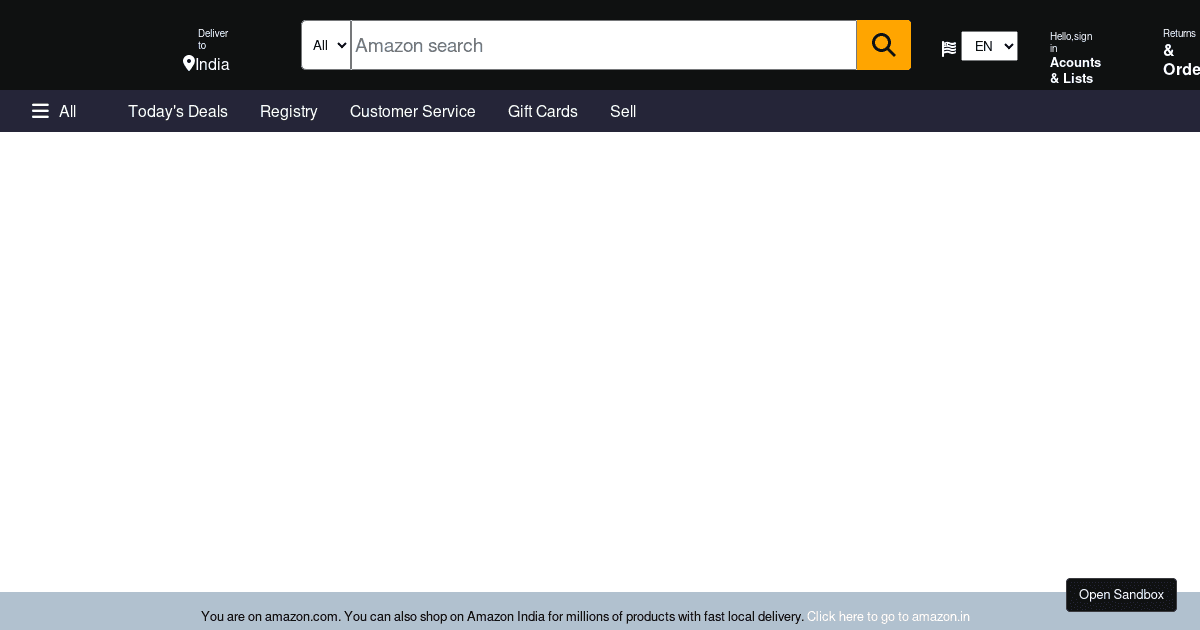Click the 'Deliver to' label
1200x630 pixels.
(x=212, y=39)
